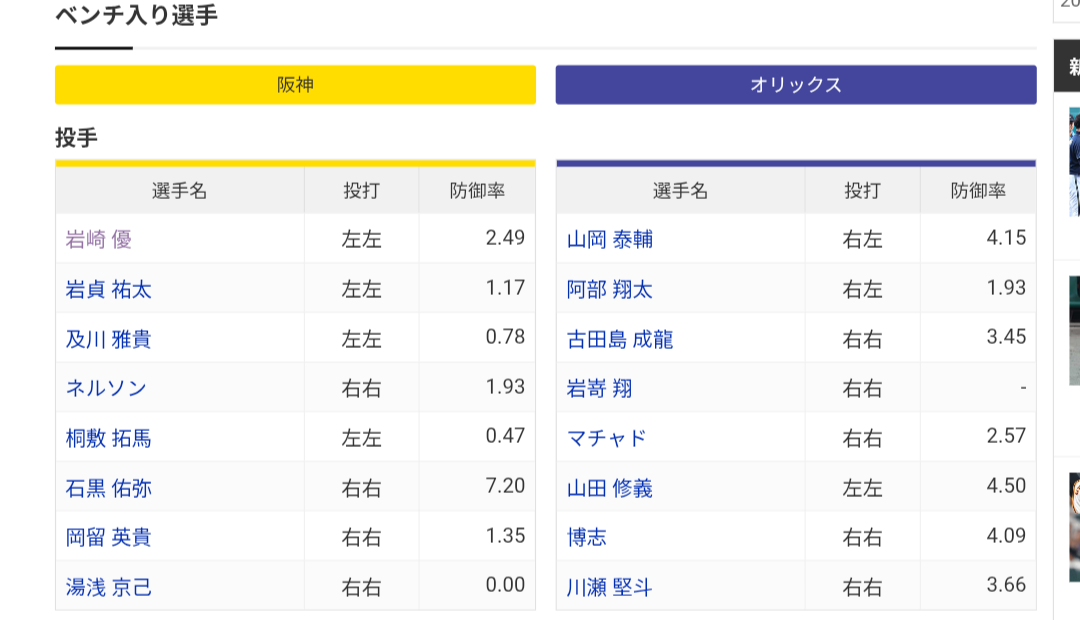Click the 阿部 翔太 player link
The height and width of the screenshot is (620, 1080).
609,289
